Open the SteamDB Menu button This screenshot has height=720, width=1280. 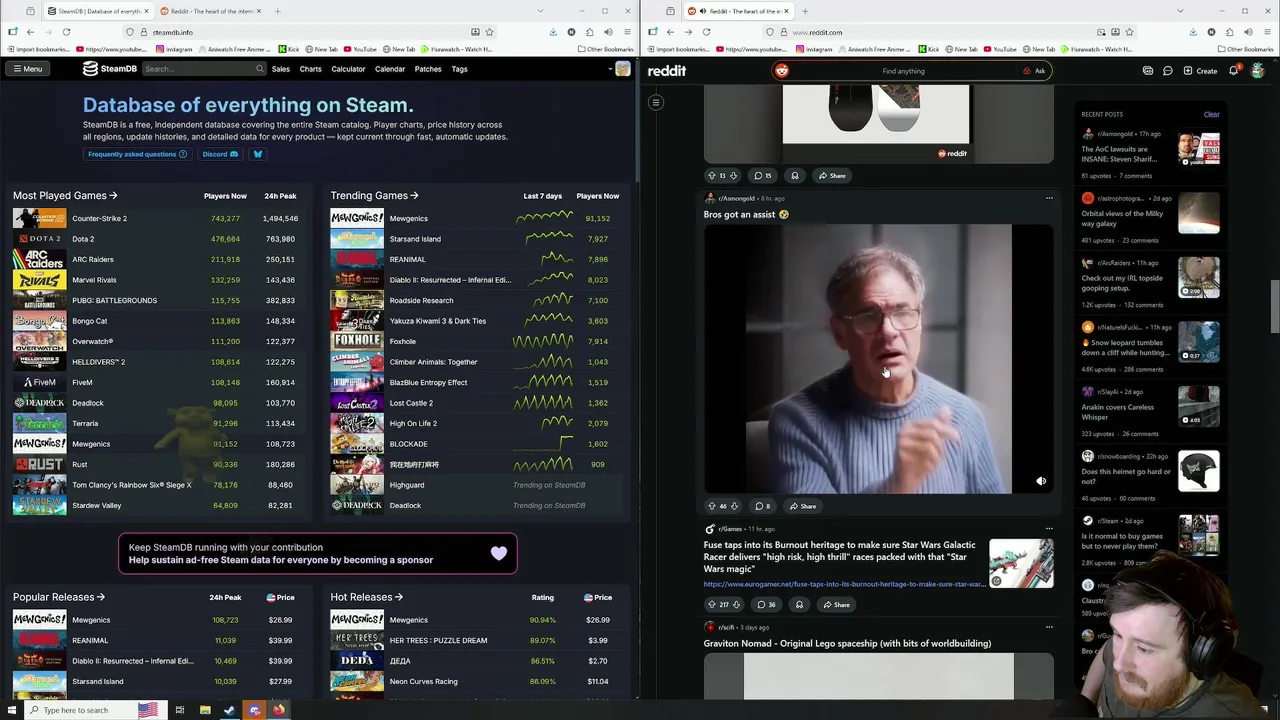(x=27, y=69)
